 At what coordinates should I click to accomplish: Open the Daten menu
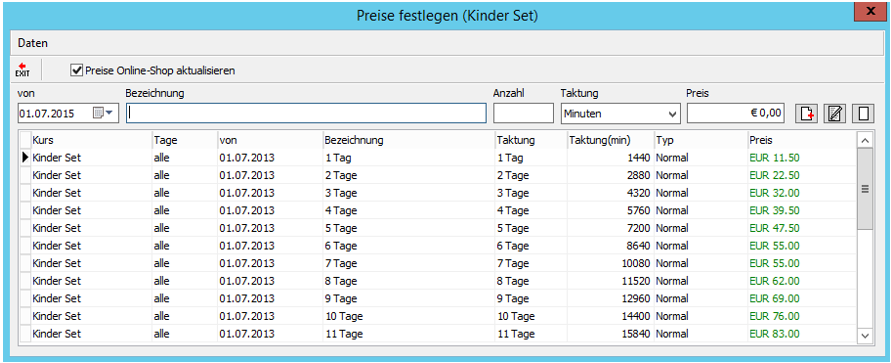click(x=33, y=43)
